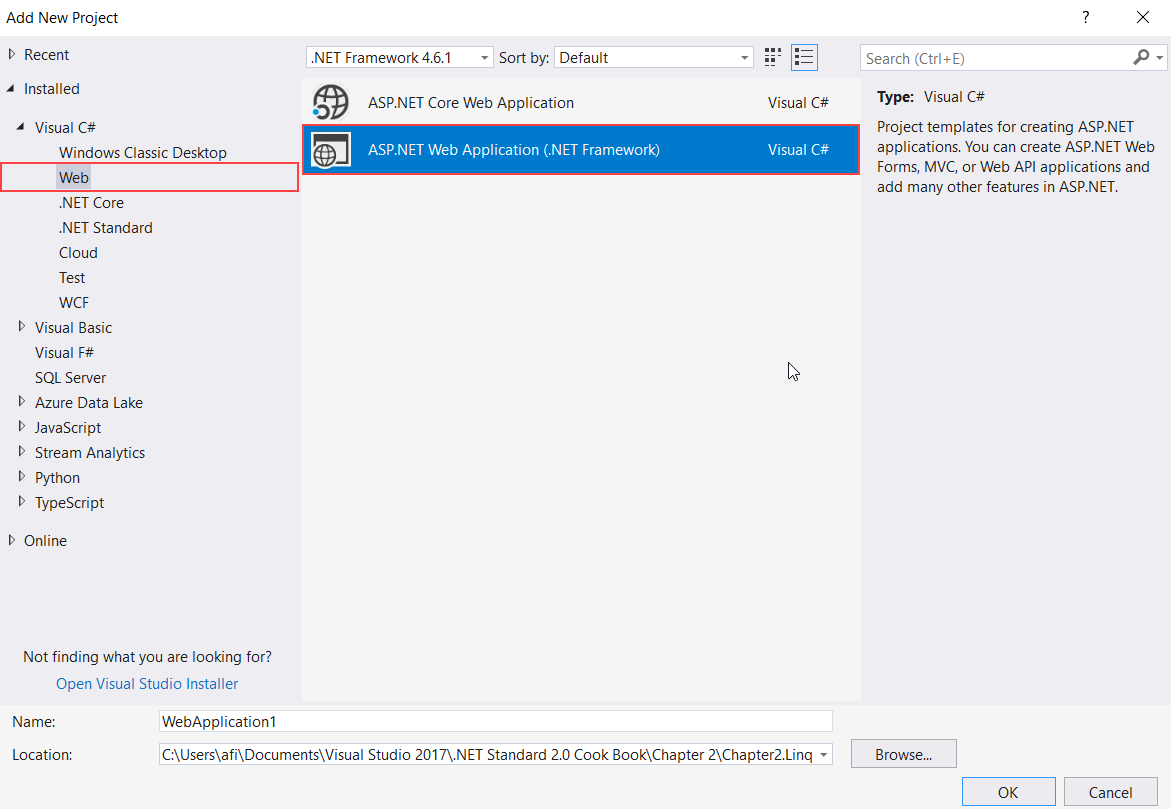Screen dimensions: 1171x809
Task: Select the .NET Standard category
Action: [x=105, y=228]
